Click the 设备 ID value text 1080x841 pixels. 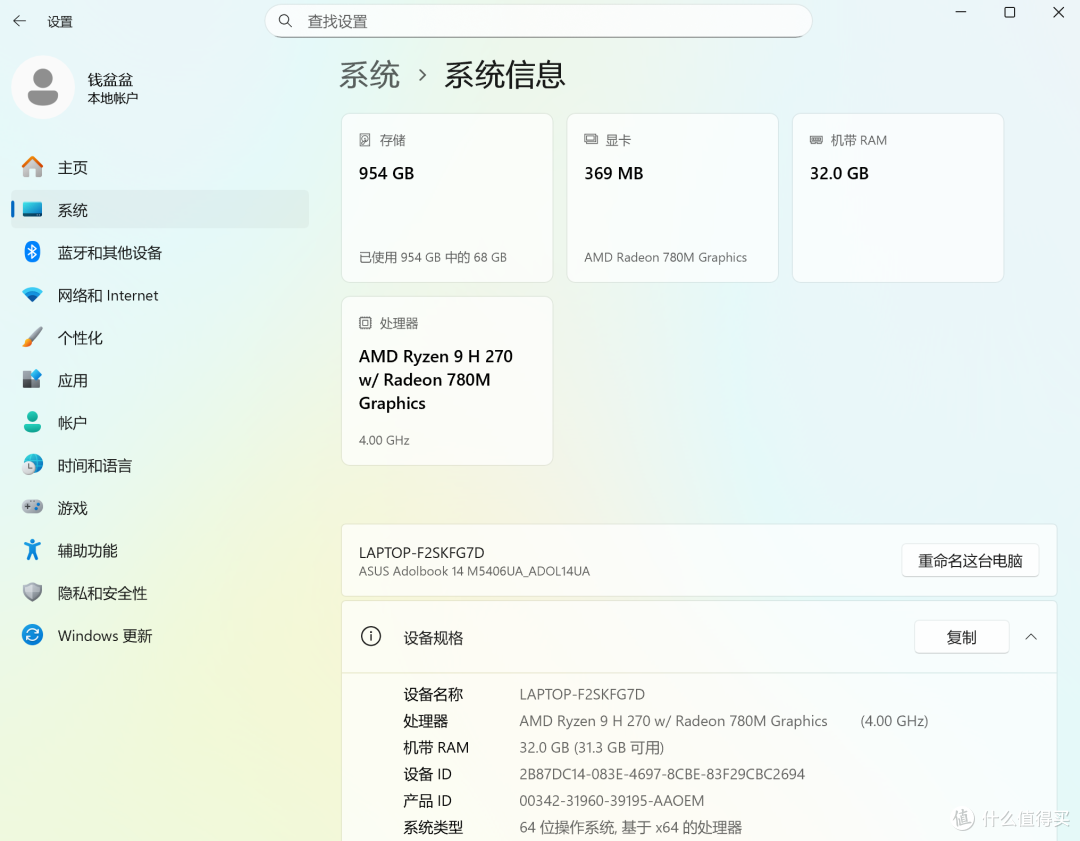click(x=662, y=773)
